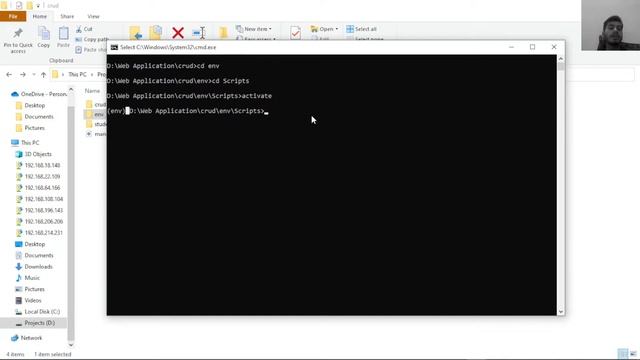
Task: Select Documents under OneDrive
Action: pyautogui.click(x=34, y=117)
